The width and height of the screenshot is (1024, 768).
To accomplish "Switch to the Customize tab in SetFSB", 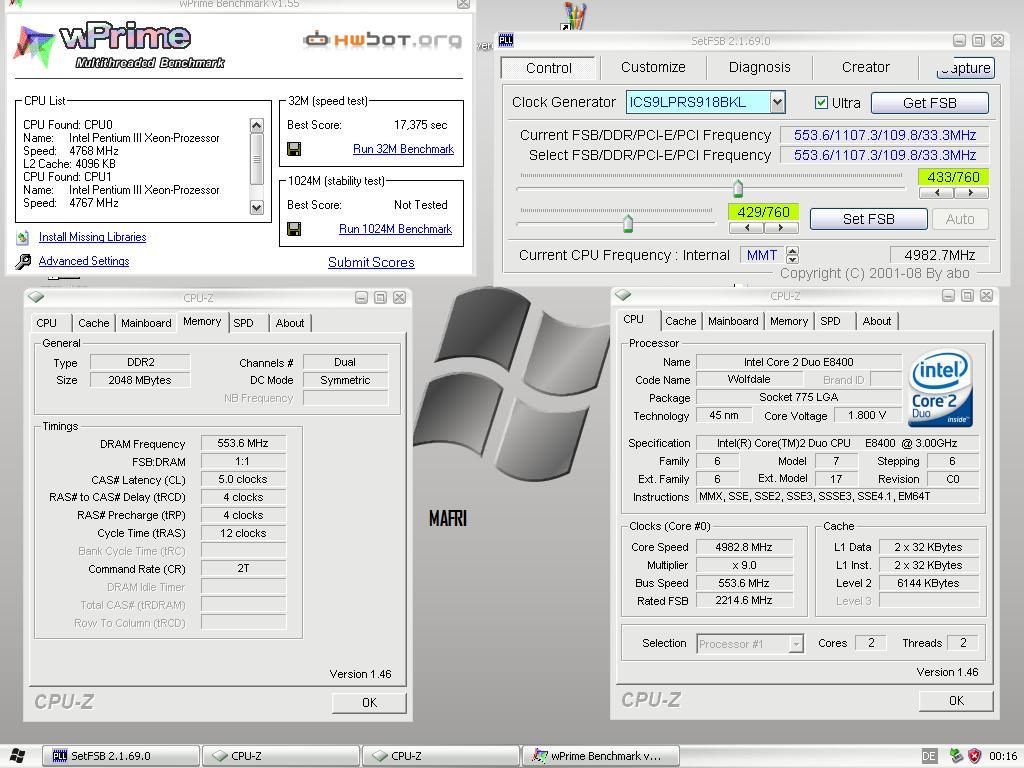I will pyautogui.click(x=653, y=67).
